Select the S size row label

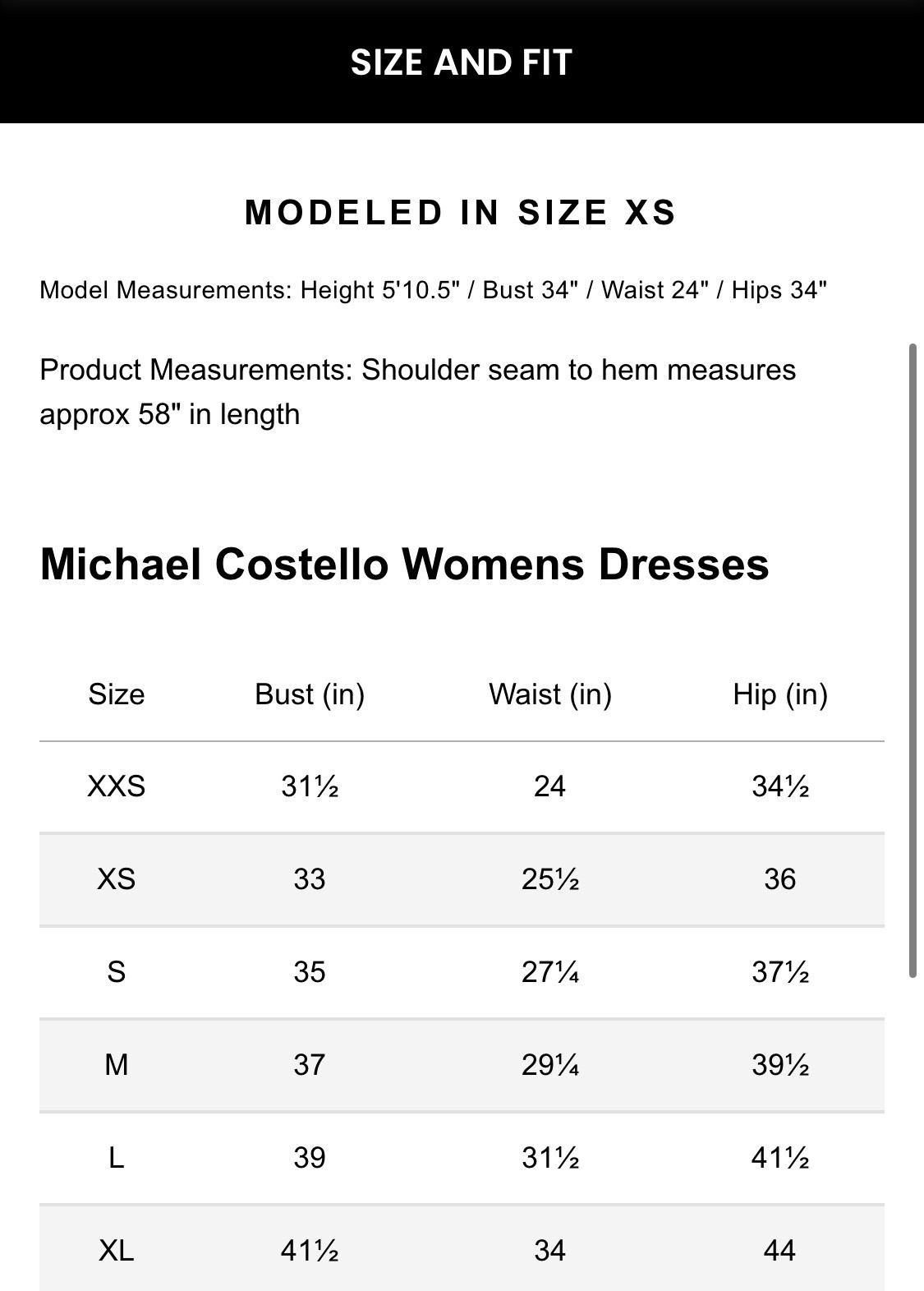(x=117, y=972)
